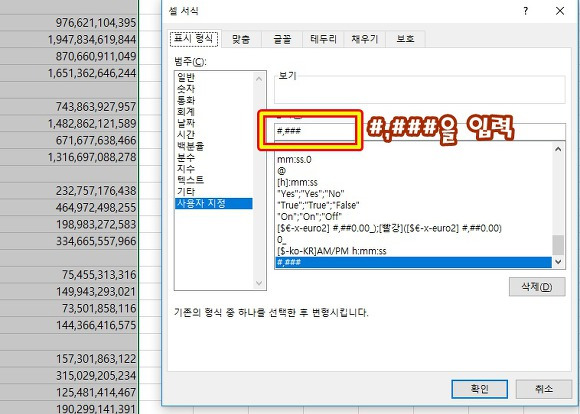
Task: Click cell with 976,621,104,395
Action: 69,23
